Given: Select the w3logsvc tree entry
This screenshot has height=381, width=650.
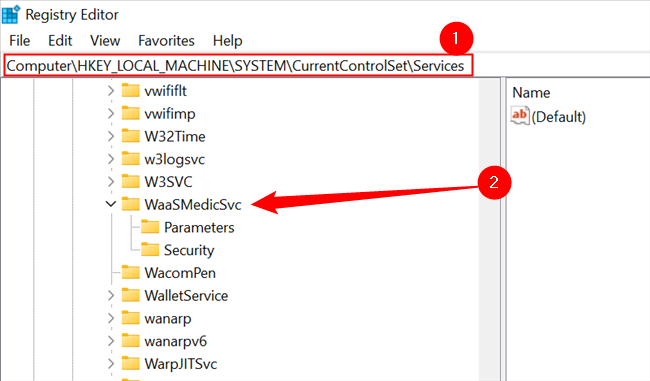Looking at the screenshot, I should point(175,159).
